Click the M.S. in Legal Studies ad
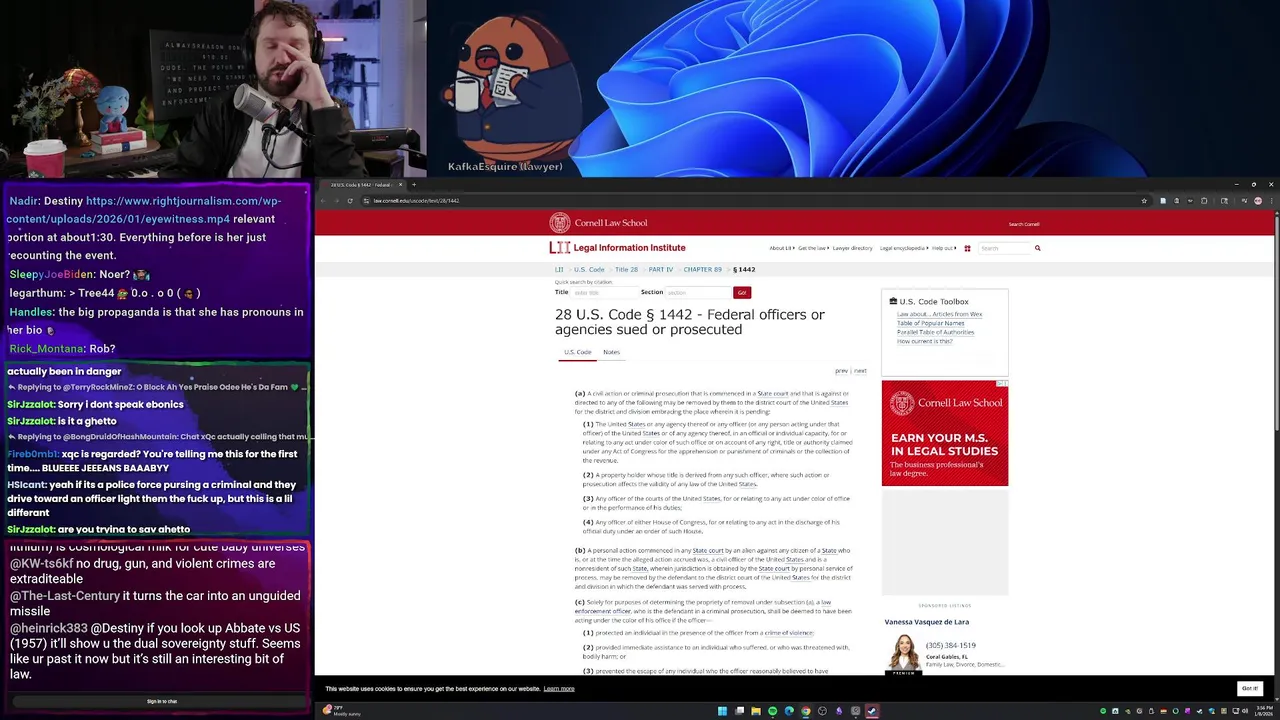The width and height of the screenshot is (1280, 720). (x=945, y=433)
